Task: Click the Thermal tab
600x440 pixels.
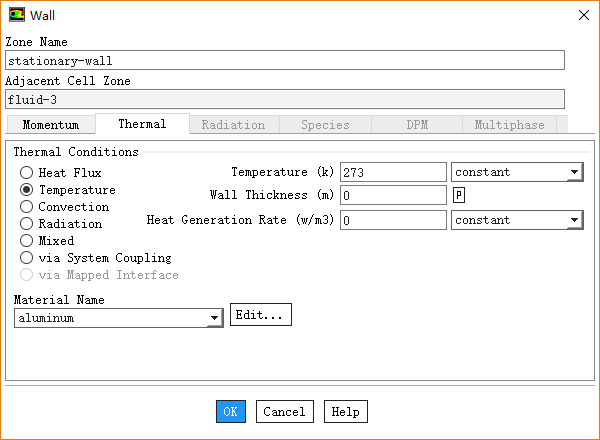Action: (142, 124)
